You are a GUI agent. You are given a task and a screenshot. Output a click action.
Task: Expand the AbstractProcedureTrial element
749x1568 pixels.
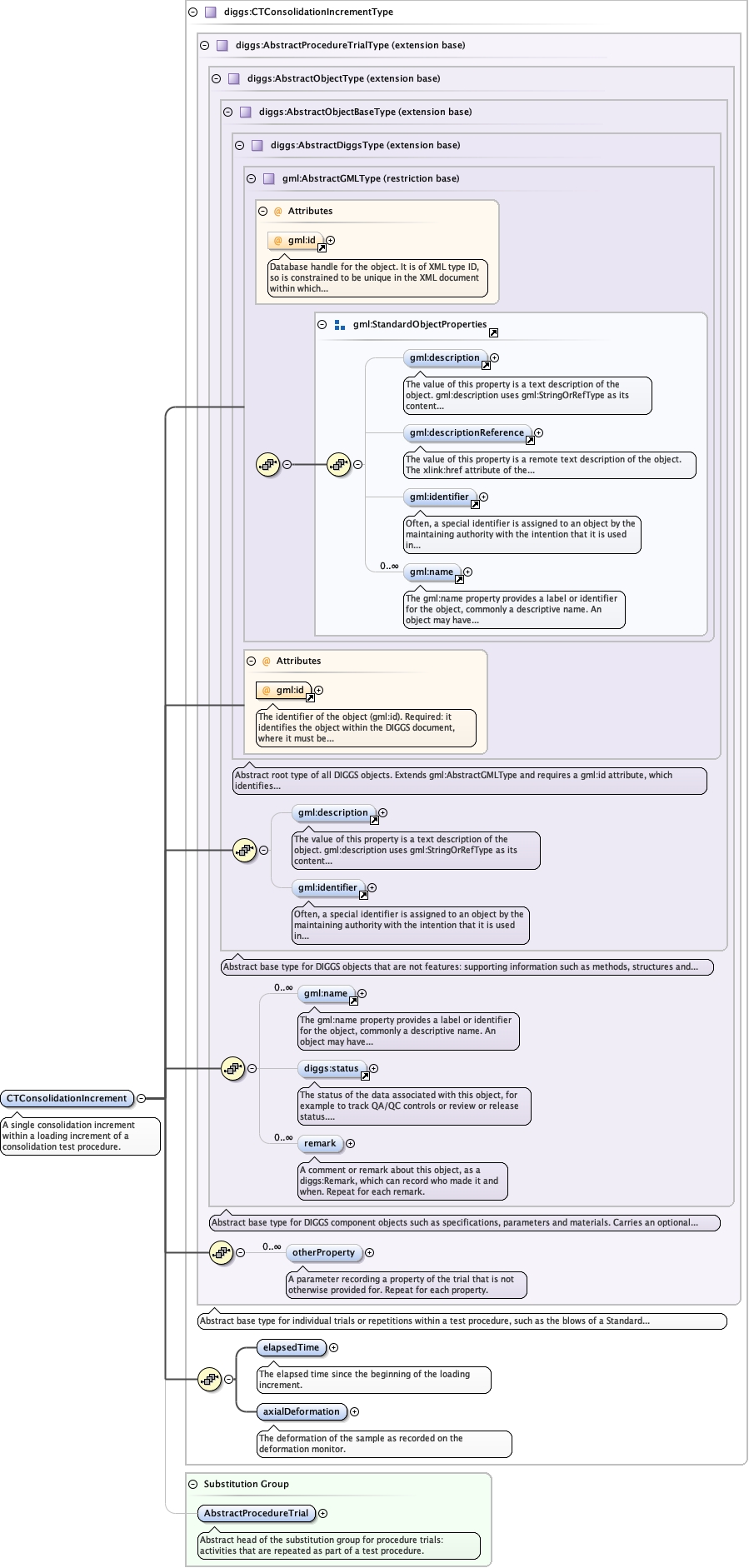(x=322, y=1514)
